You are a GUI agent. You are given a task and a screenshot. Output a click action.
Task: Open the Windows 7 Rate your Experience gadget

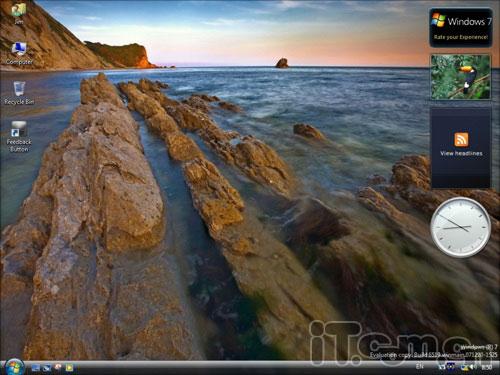tap(460, 27)
